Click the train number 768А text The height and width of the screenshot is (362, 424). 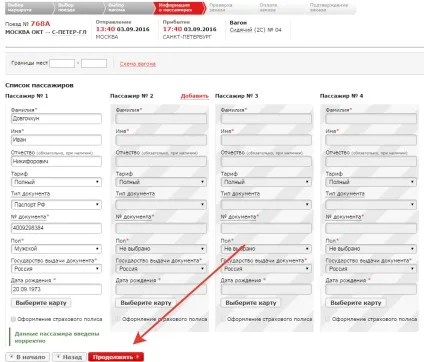[40, 24]
